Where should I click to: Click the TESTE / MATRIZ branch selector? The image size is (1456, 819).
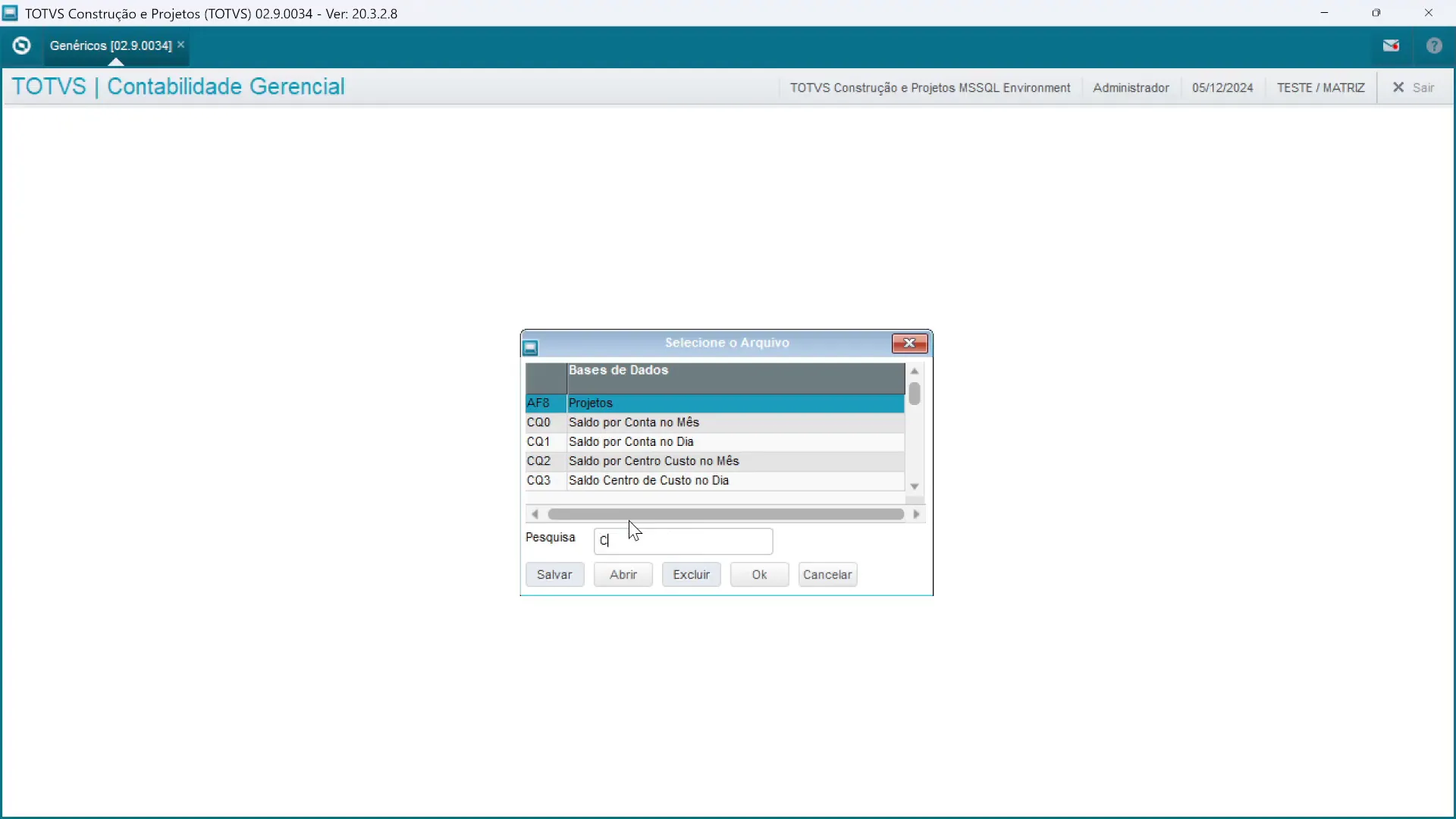pyautogui.click(x=1320, y=88)
